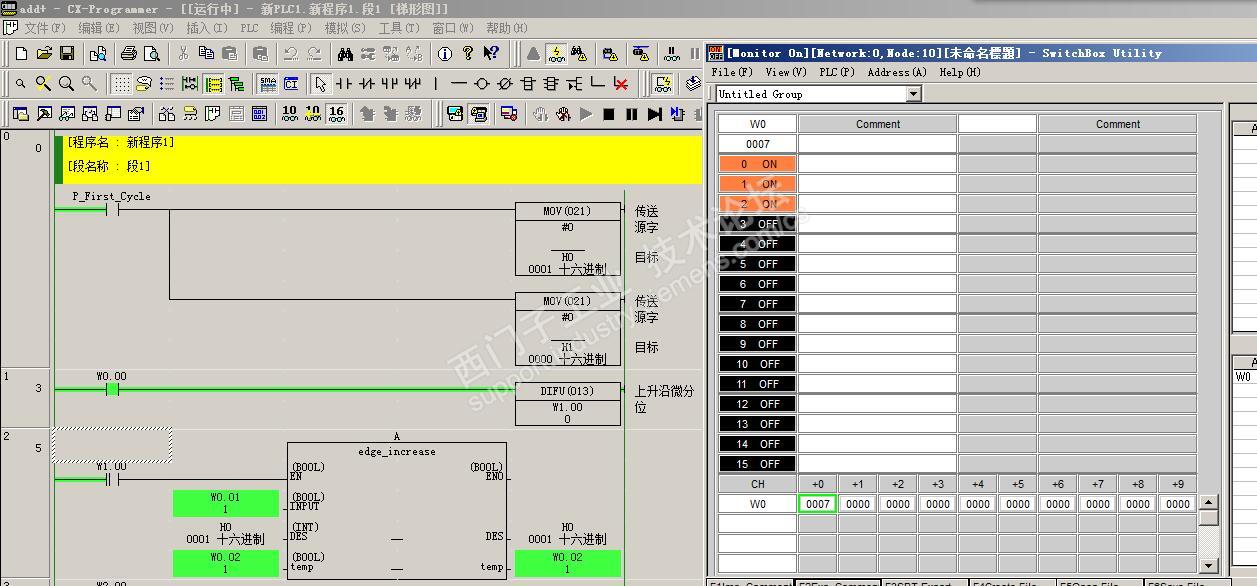Select the arrow selection tool
This screenshot has width=1257, height=586.
pyautogui.click(x=320, y=84)
